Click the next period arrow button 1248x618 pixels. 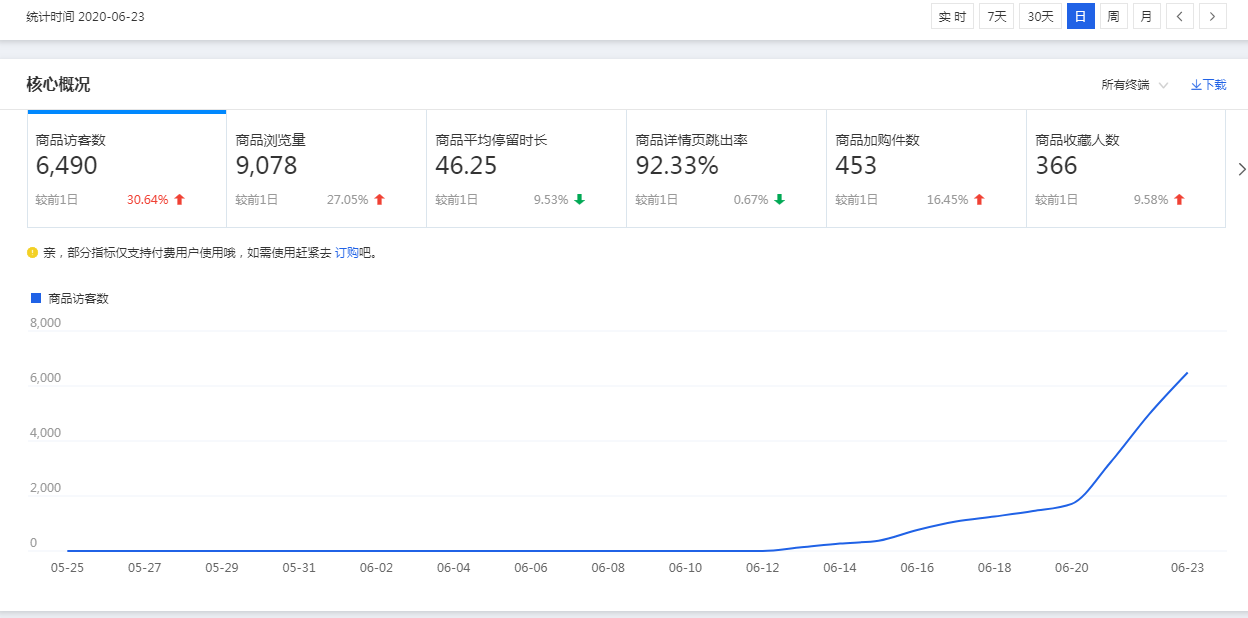(x=1213, y=16)
